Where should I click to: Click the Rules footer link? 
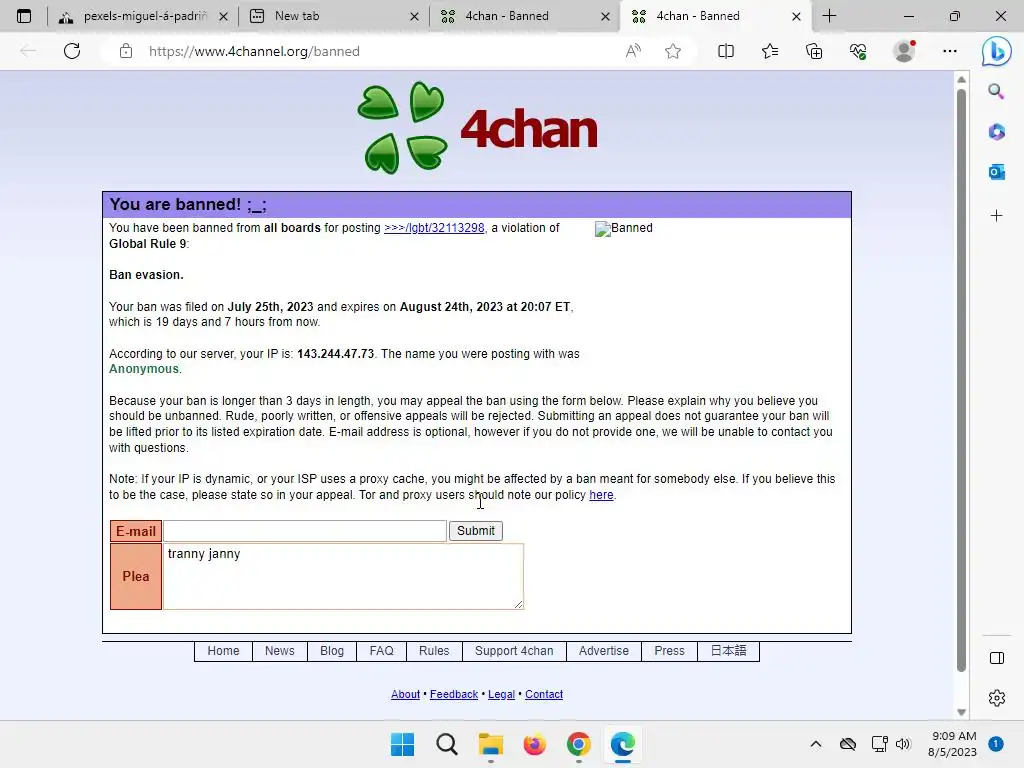coord(434,651)
